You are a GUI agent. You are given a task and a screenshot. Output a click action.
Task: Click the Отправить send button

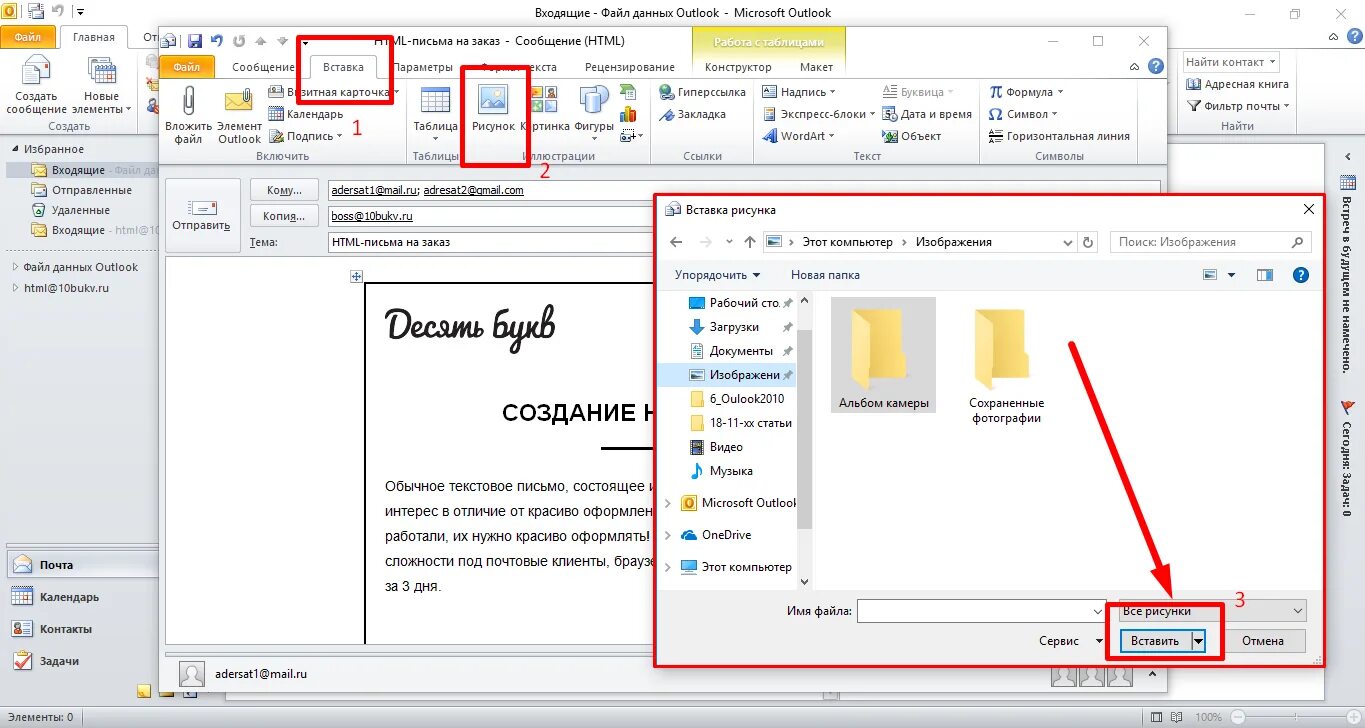[x=202, y=214]
